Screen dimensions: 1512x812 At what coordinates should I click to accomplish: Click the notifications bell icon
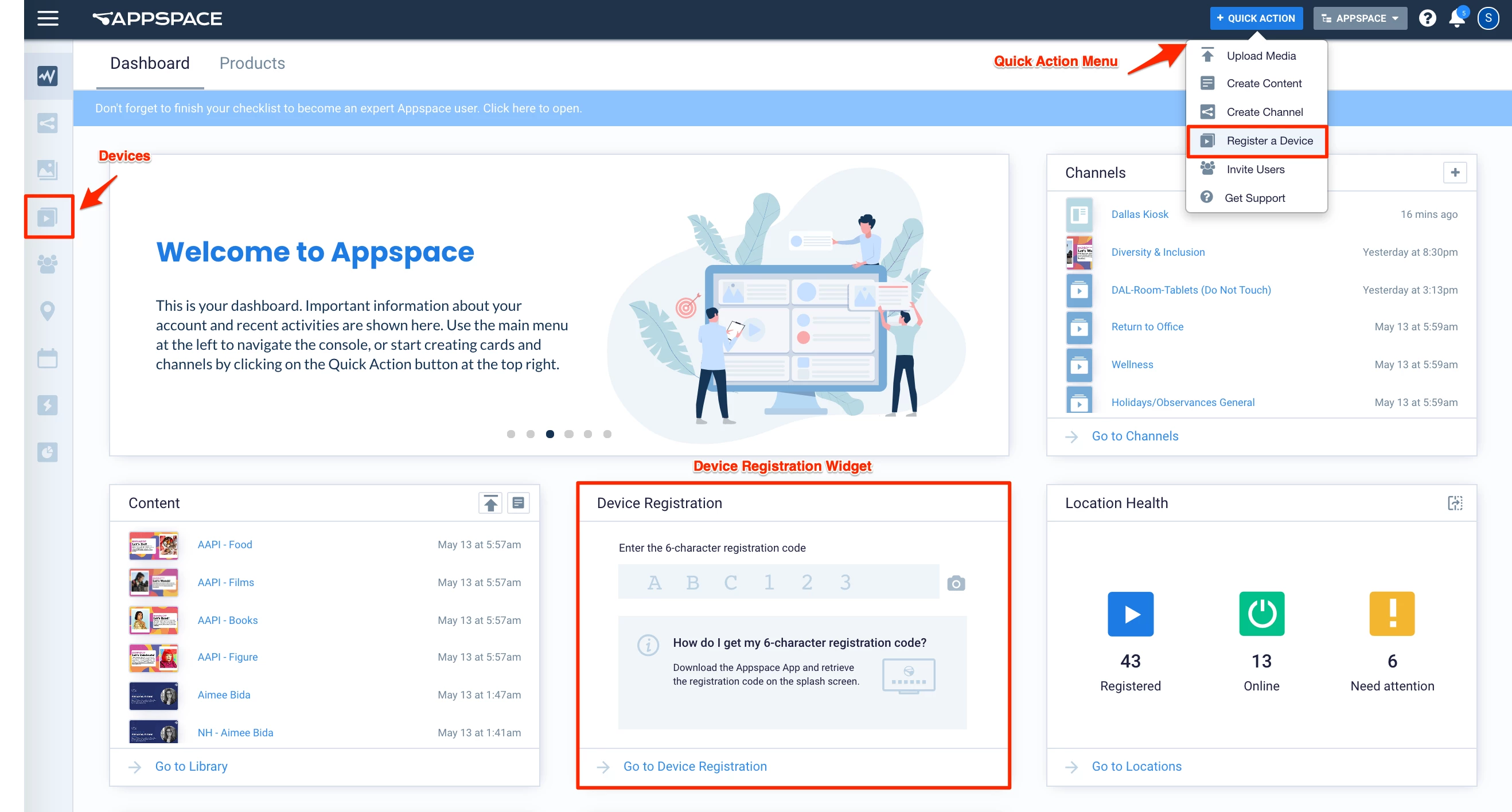point(1456,19)
